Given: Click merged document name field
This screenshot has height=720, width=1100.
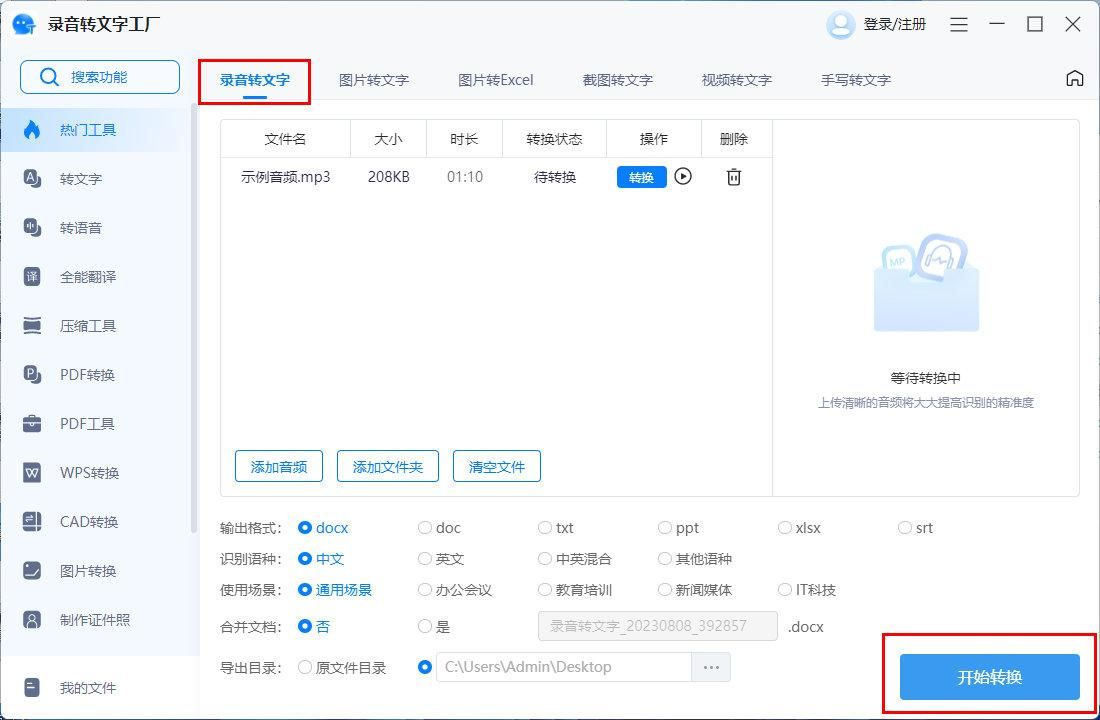Looking at the screenshot, I should click(658, 626).
